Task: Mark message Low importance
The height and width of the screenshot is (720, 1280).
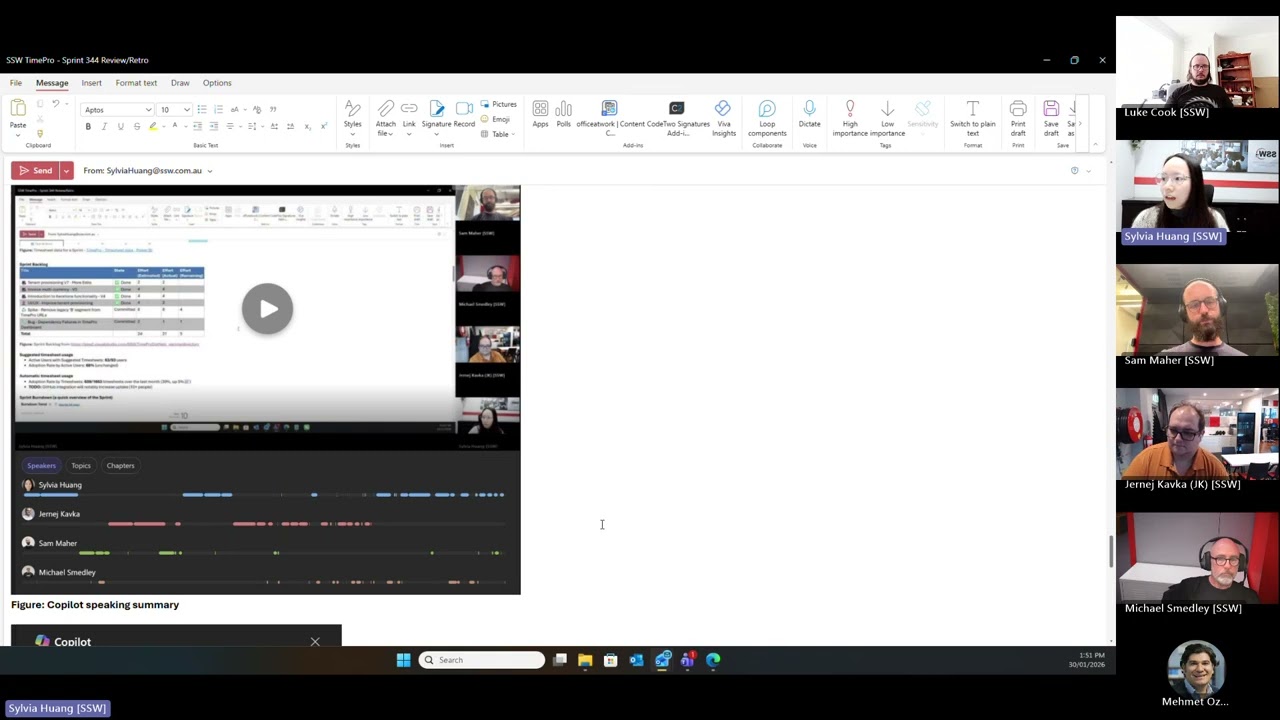Action: coord(887,118)
